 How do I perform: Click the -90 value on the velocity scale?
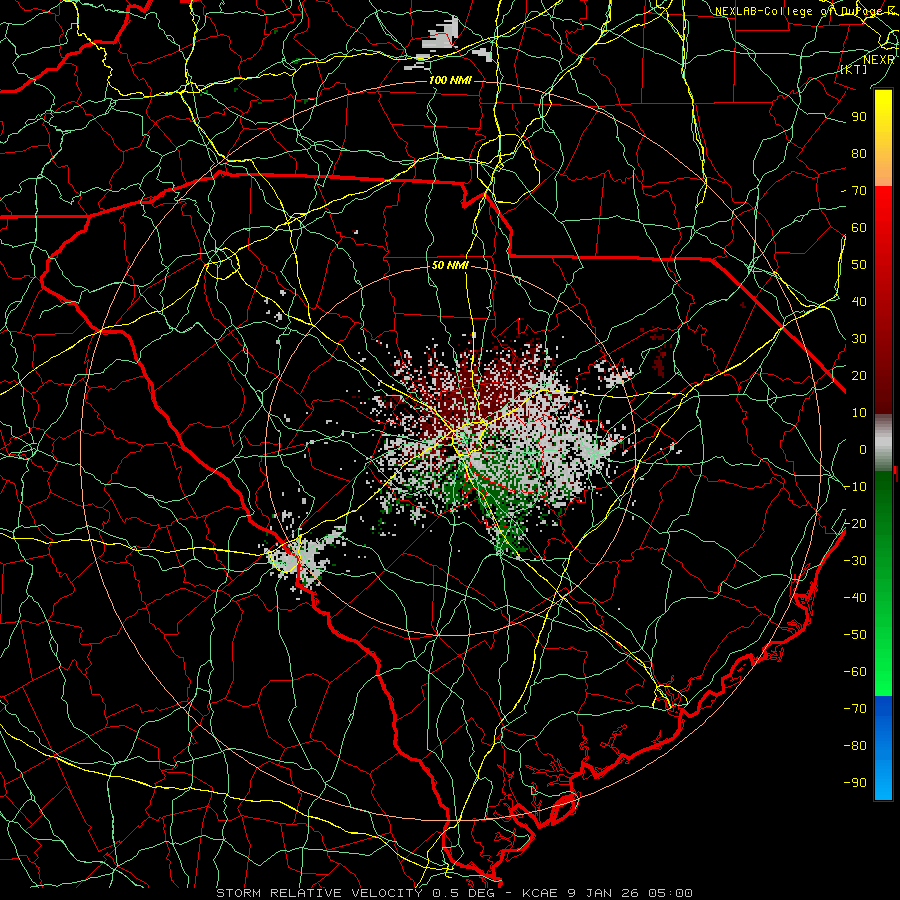(855, 783)
